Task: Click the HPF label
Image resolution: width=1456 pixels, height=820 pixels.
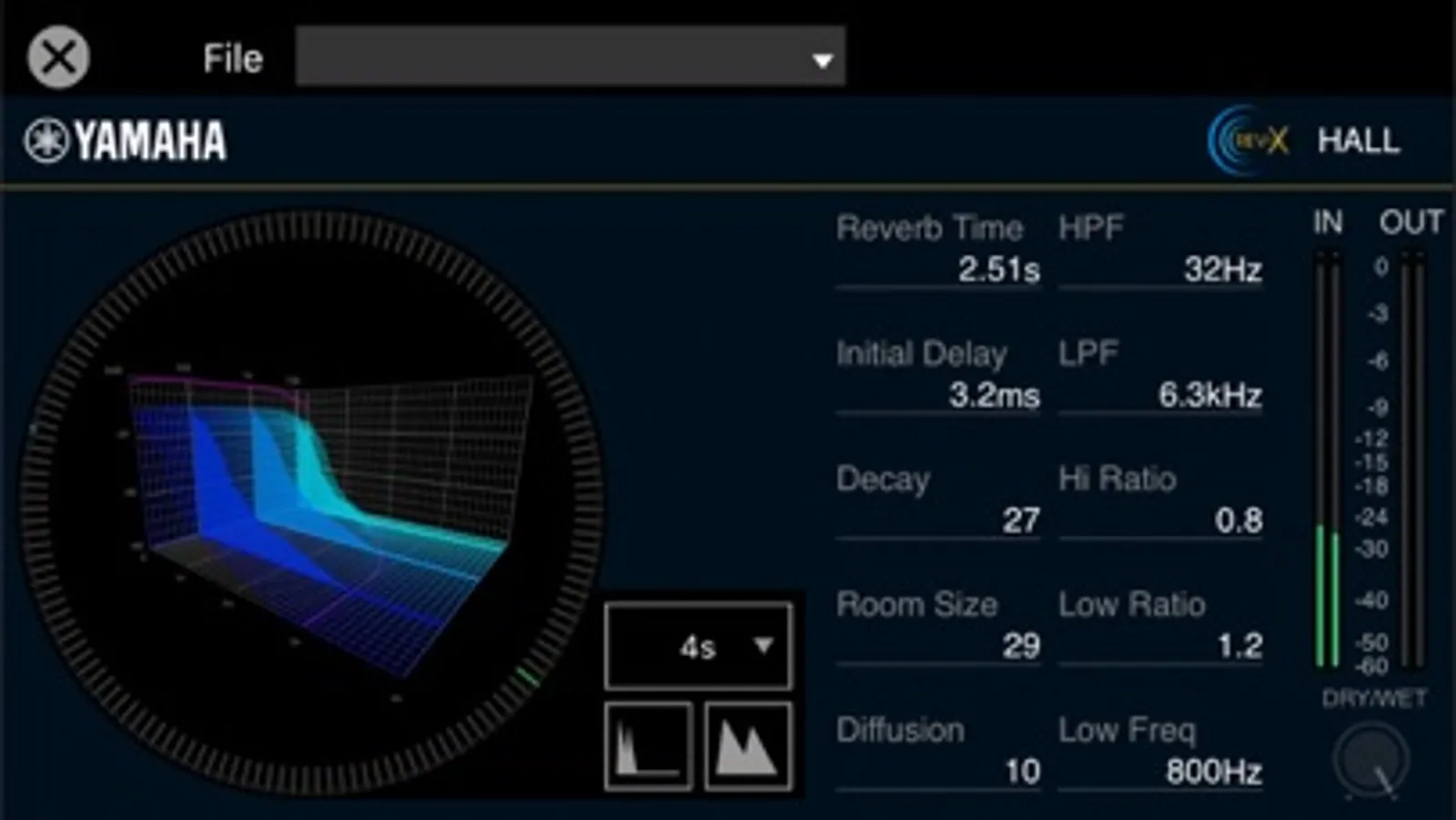Action: tap(1091, 228)
